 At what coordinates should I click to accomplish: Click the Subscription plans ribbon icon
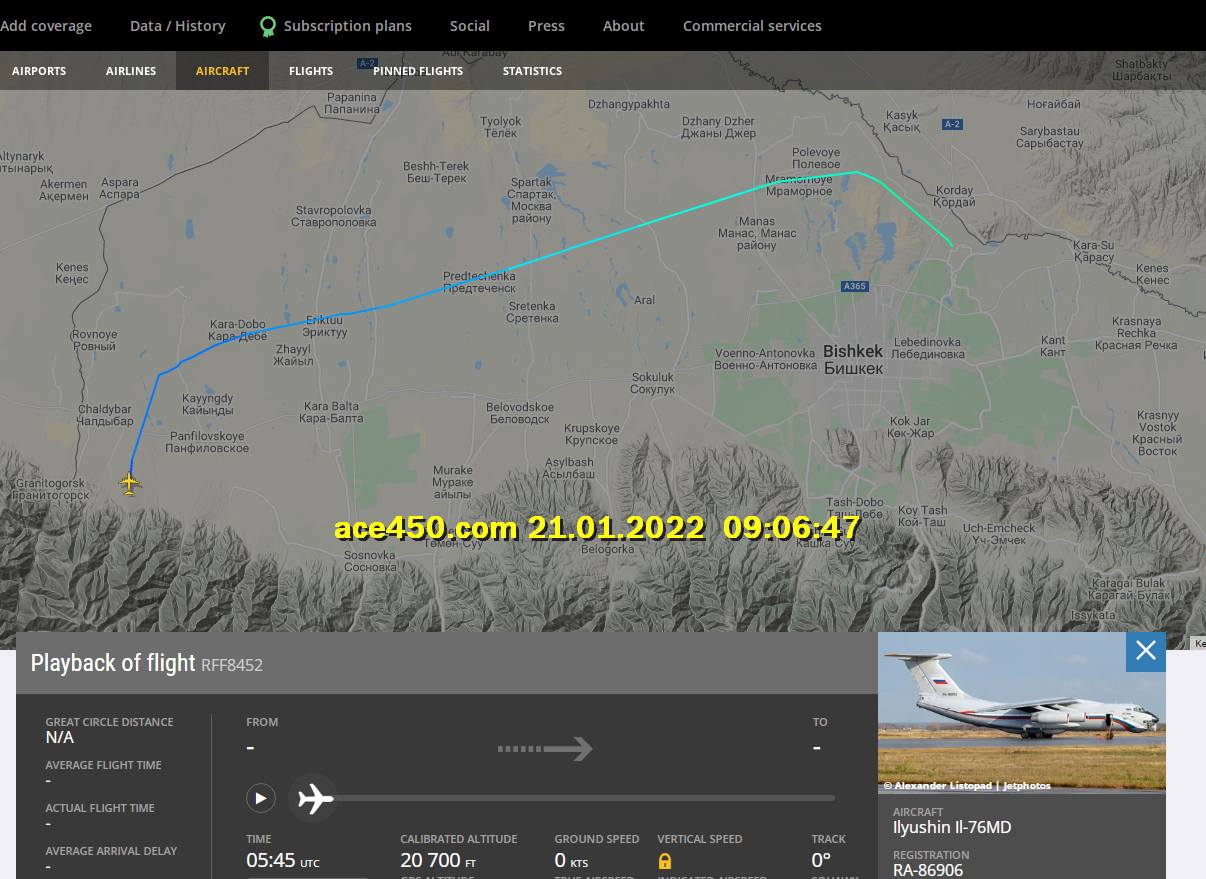coord(267,26)
